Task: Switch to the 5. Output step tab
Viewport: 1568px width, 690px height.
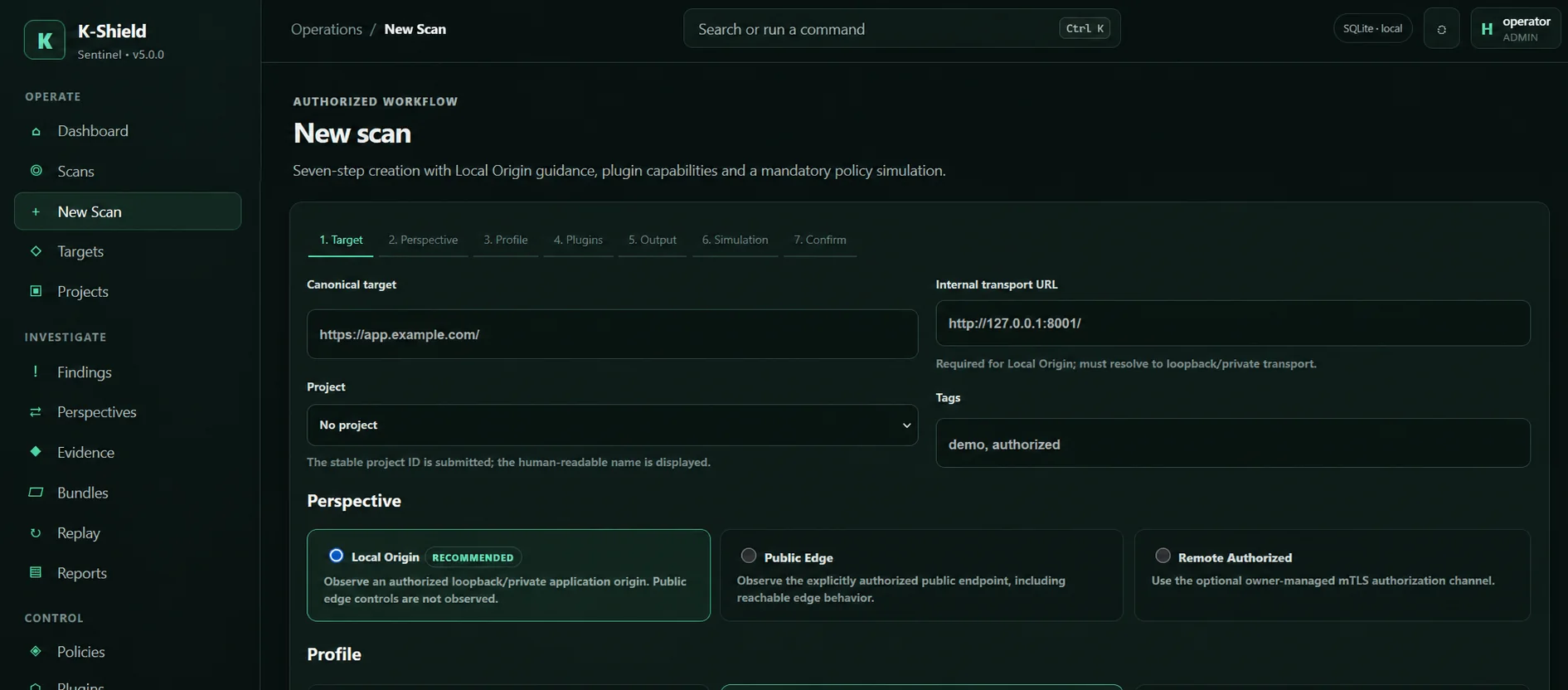Action: tap(652, 240)
